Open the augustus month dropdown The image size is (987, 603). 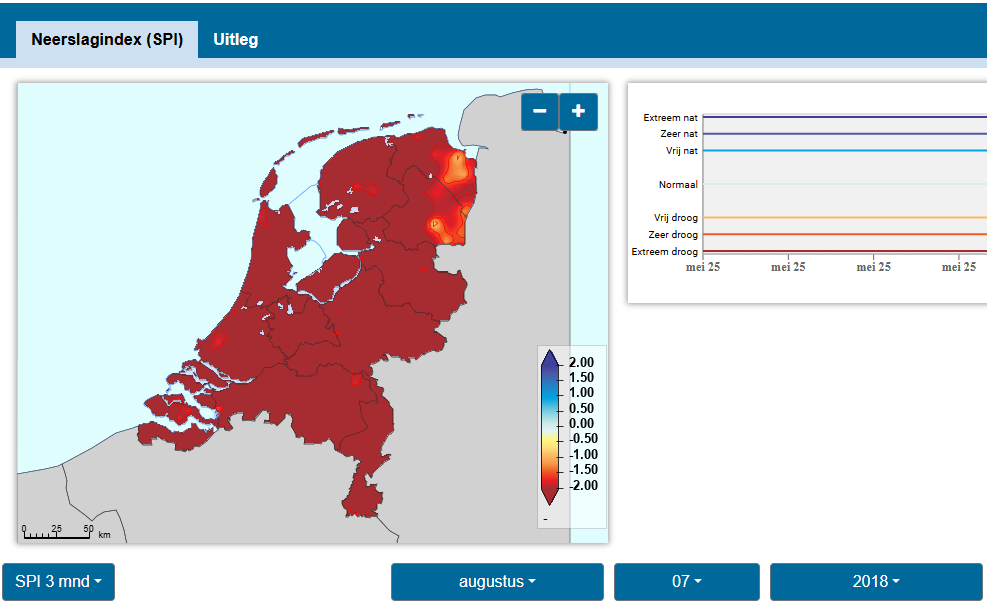[497, 582]
